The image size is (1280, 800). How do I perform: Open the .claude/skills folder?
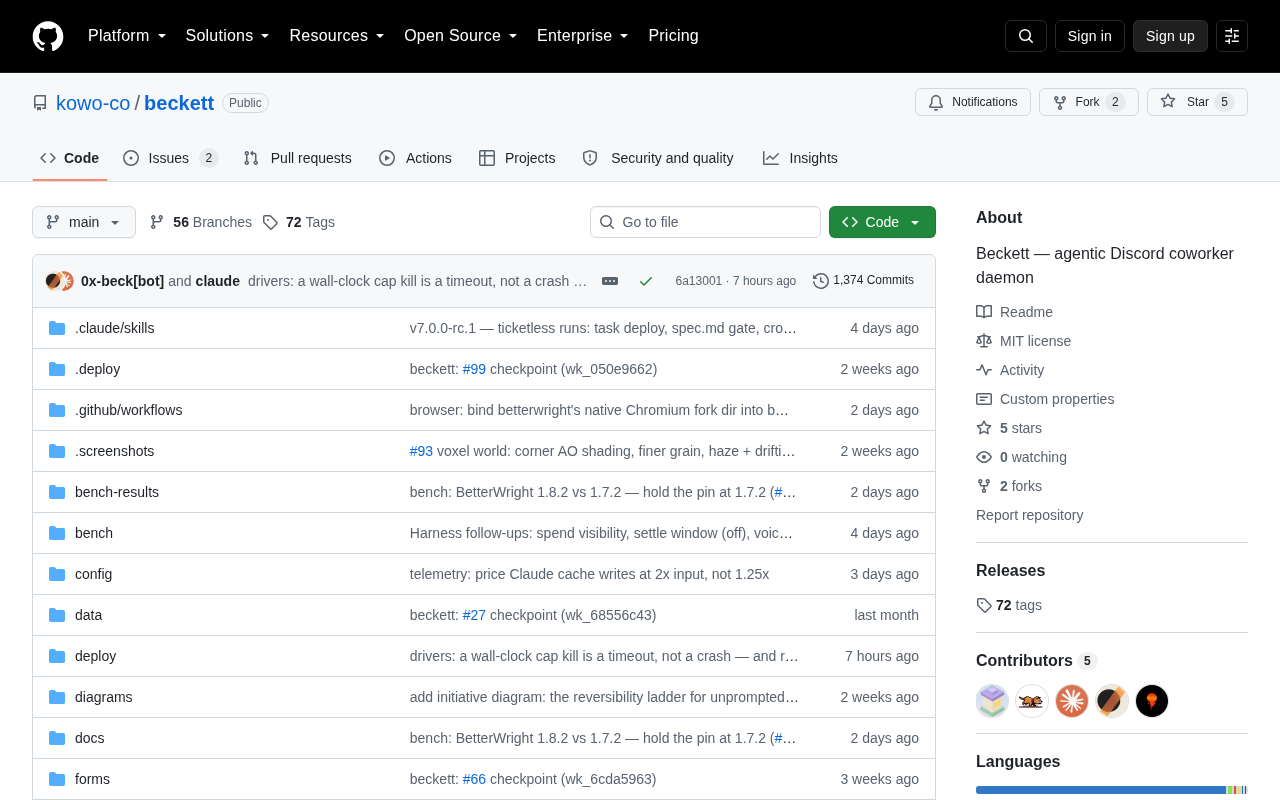tap(114, 328)
